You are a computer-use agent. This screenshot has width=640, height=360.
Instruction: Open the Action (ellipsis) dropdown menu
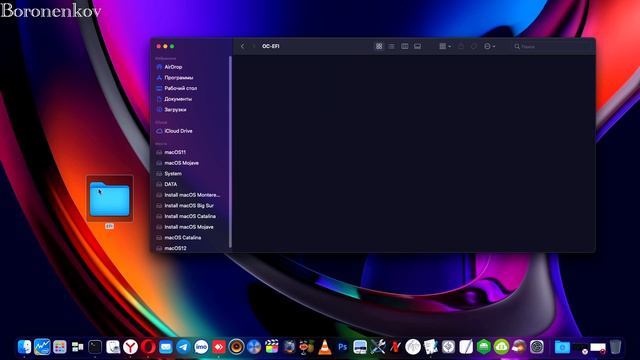point(489,46)
